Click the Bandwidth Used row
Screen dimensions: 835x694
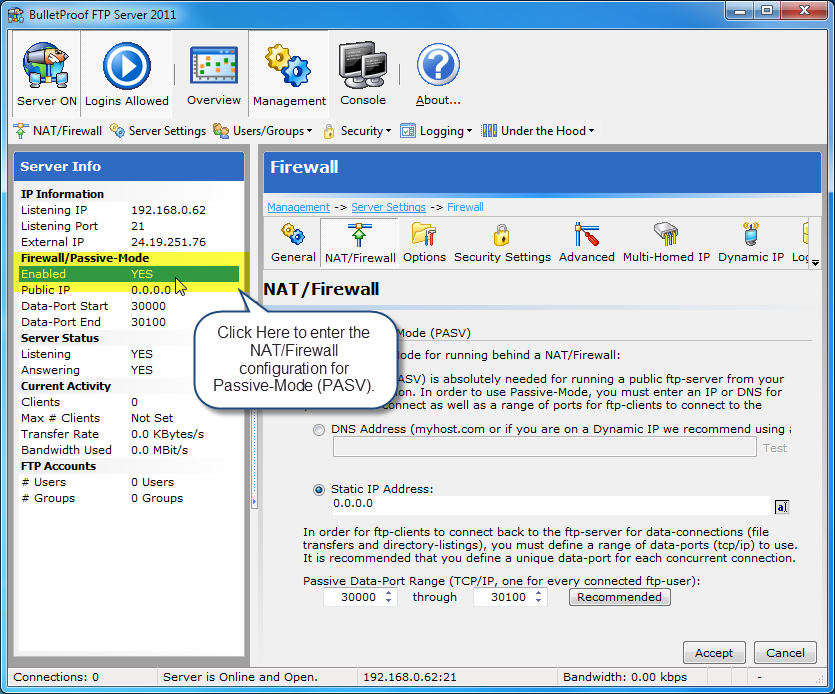point(129,450)
